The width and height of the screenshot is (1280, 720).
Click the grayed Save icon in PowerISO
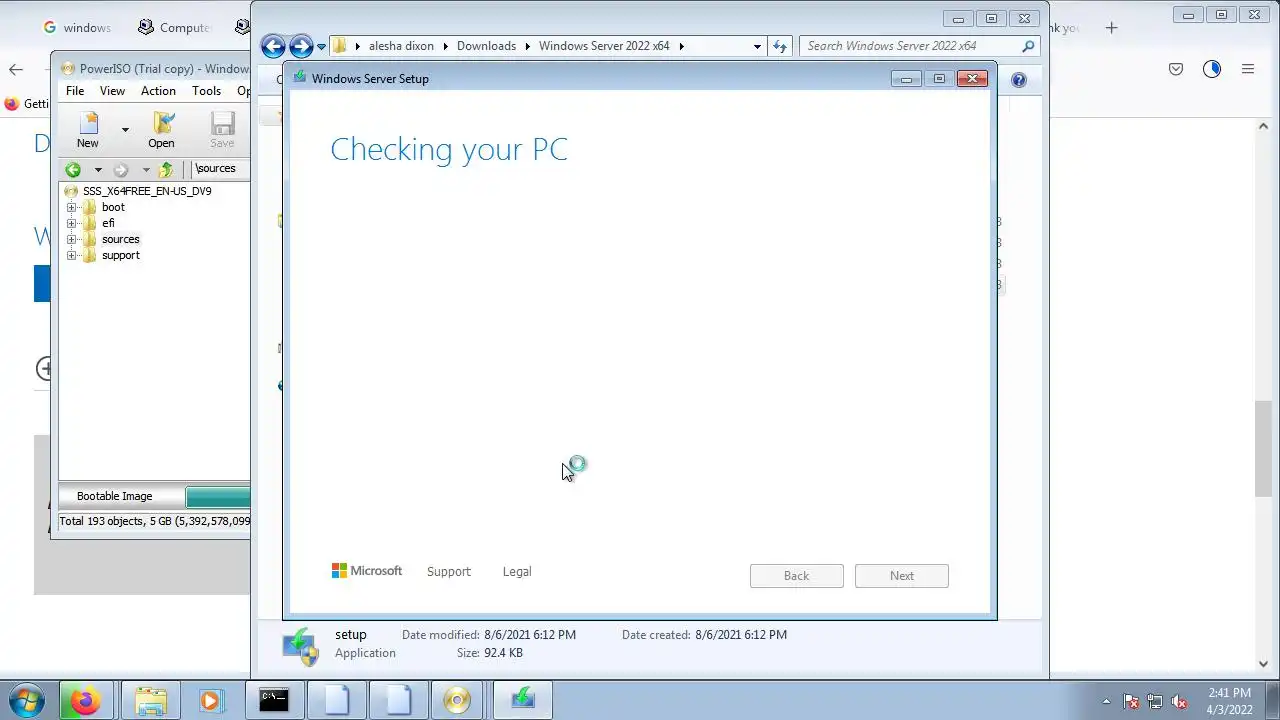[x=222, y=130]
